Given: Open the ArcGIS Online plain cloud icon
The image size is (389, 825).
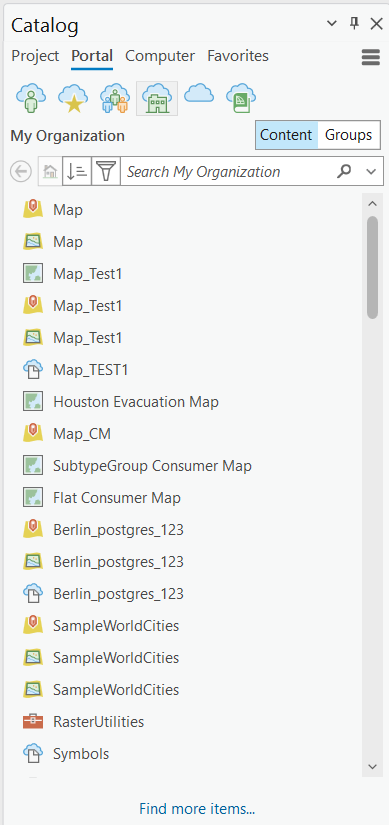Looking at the screenshot, I should pos(199,93).
